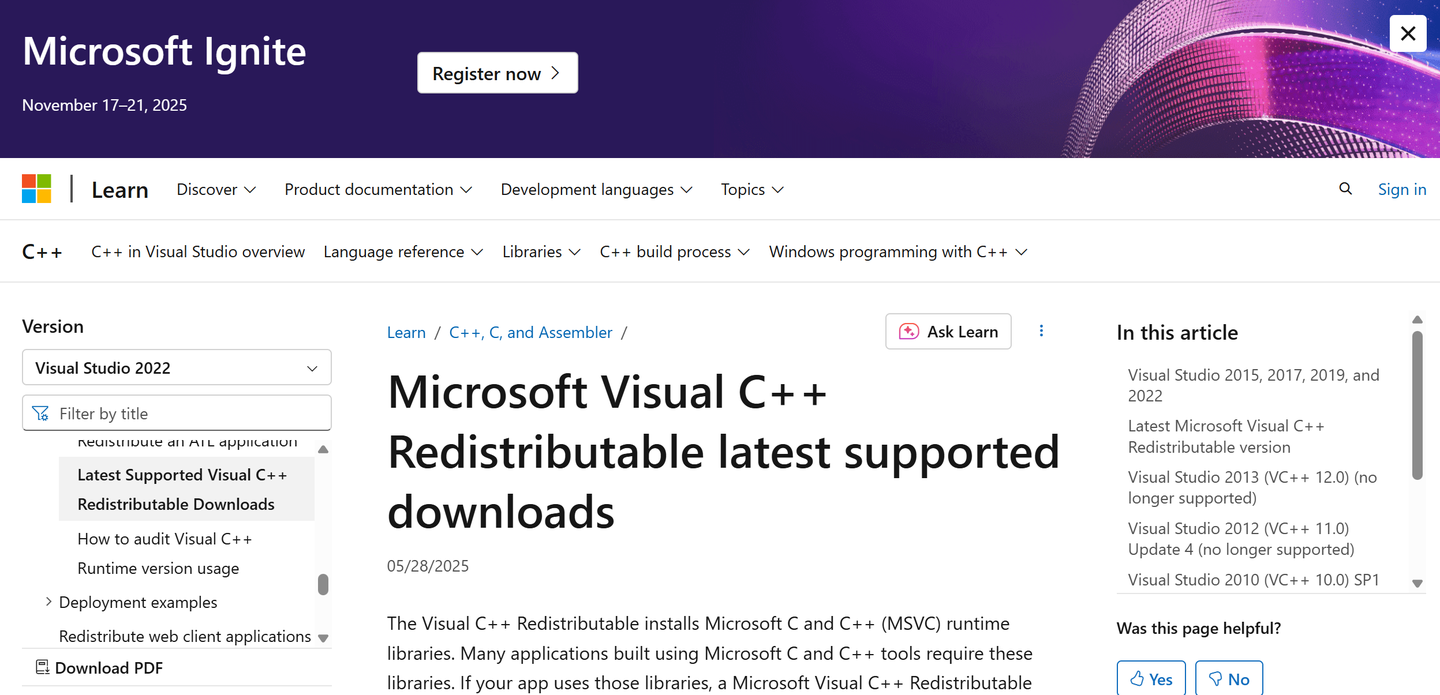Screen dimensions: 1440x695
Task: Click the Microsoft logo icon
Action: click(37, 188)
